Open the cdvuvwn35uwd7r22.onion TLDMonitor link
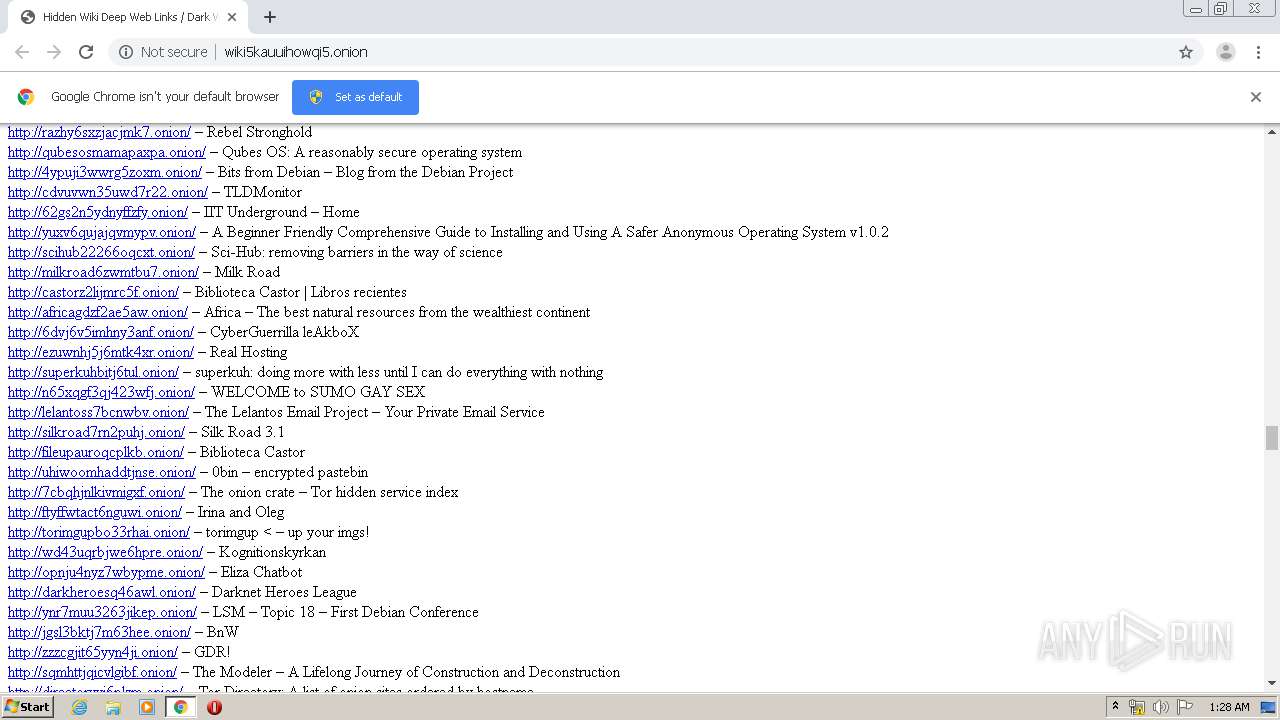This screenshot has height=720, width=1280. click(x=108, y=192)
